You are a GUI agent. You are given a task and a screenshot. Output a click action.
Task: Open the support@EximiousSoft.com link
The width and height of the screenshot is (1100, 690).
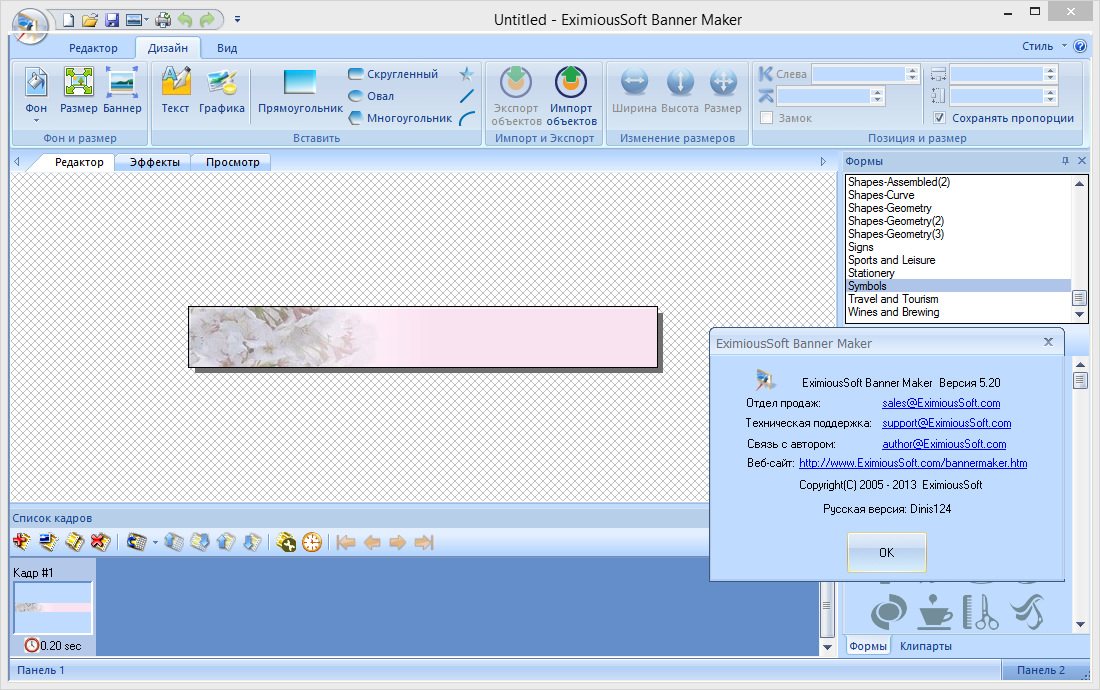click(946, 423)
